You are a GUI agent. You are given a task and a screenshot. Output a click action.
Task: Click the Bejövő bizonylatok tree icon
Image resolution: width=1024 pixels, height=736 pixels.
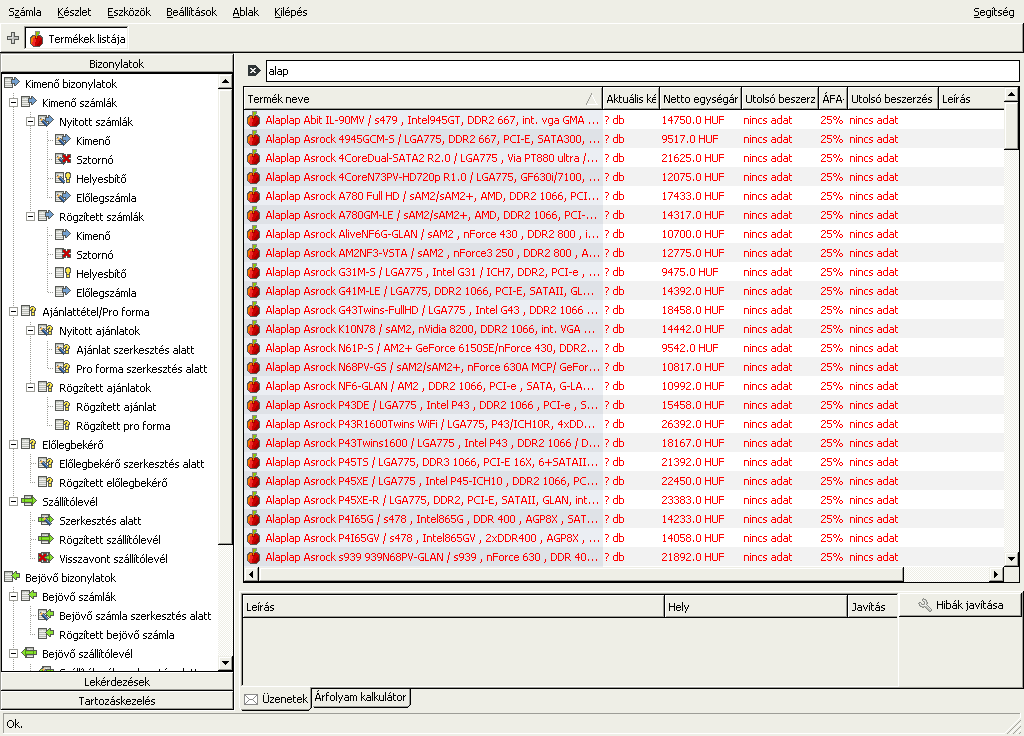[12, 577]
